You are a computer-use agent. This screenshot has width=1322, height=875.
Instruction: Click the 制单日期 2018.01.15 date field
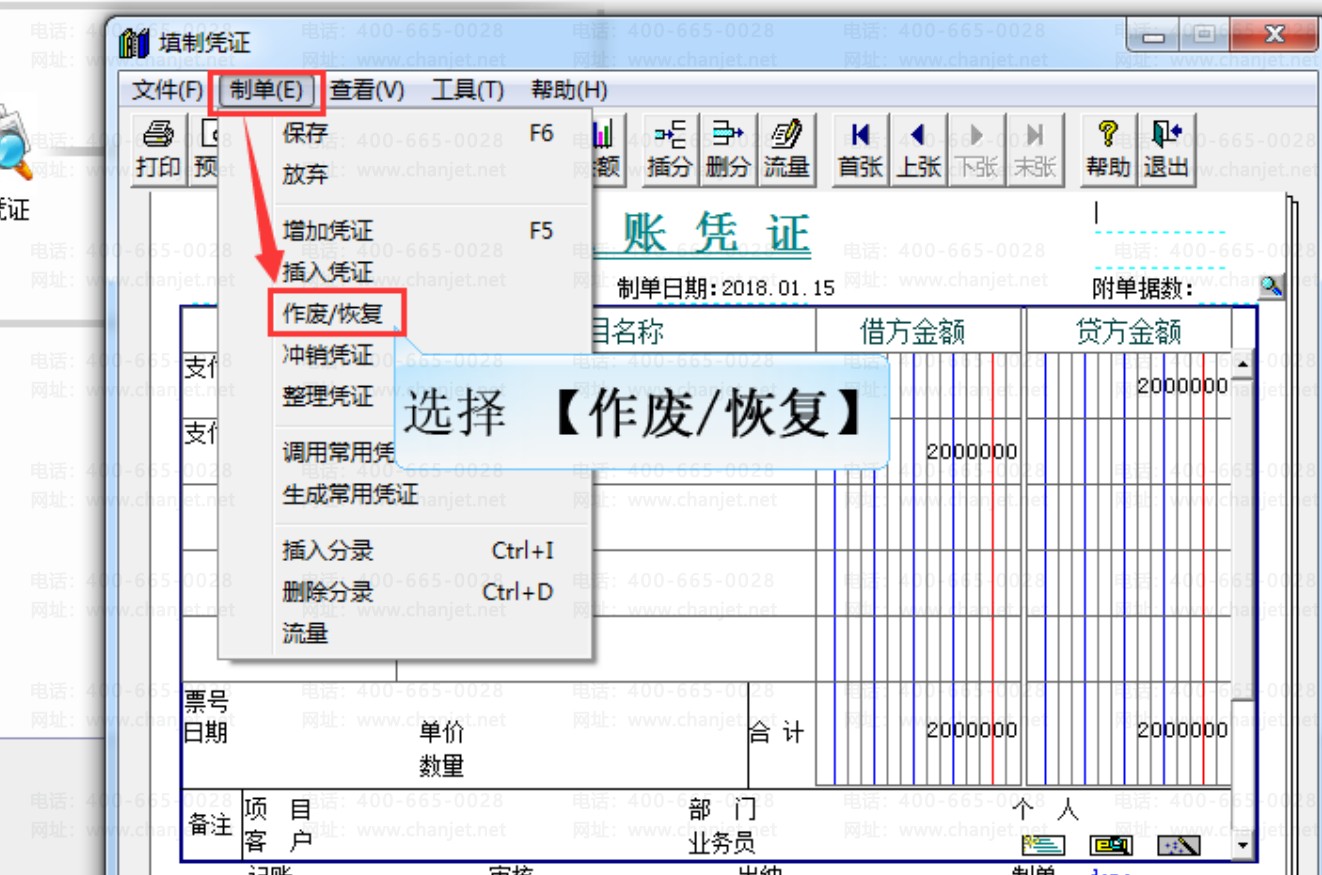click(778, 289)
